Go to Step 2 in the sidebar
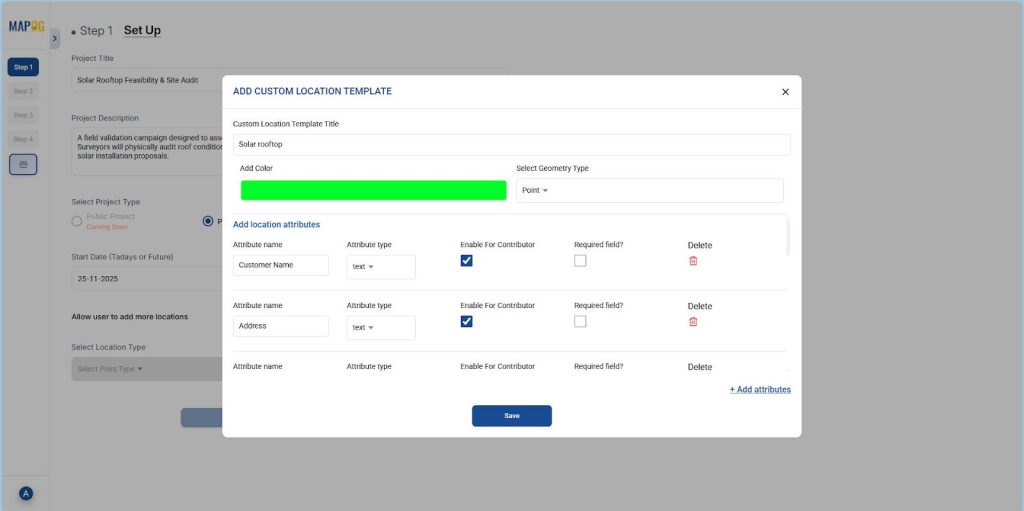This screenshot has height=511, width=1024. (x=23, y=91)
